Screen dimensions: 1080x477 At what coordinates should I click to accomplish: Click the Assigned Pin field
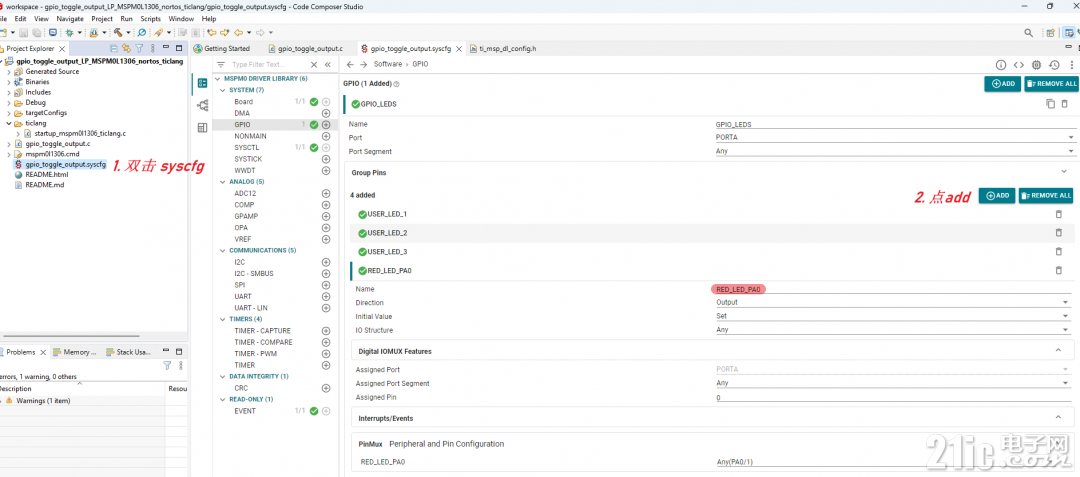(892, 397)
